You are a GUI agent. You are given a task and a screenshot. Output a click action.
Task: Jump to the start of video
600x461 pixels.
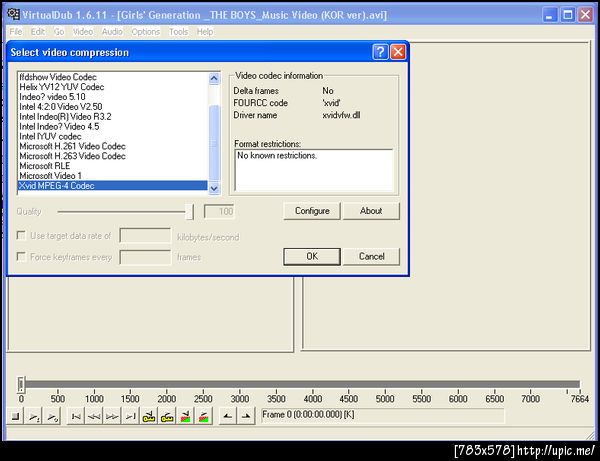click(x=76, y=416)
